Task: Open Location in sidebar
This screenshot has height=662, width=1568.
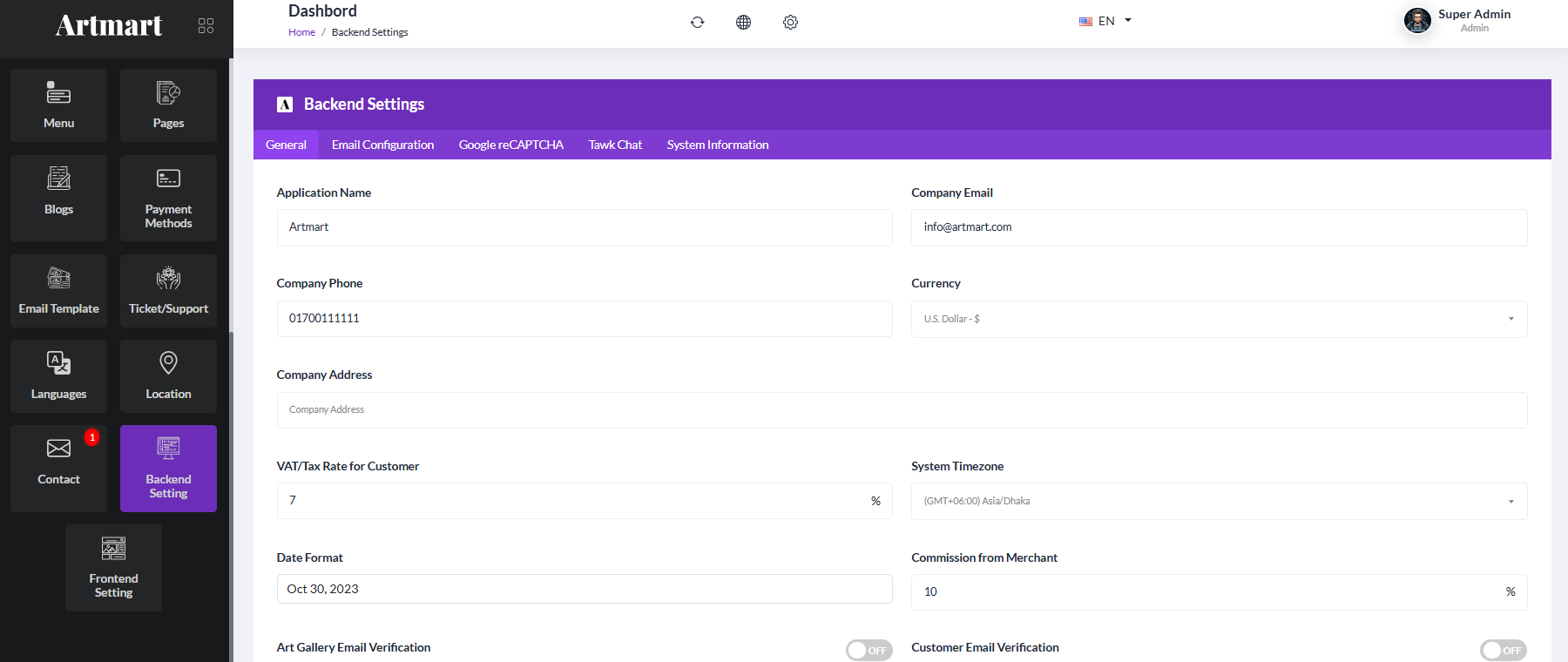Action: click(x=168, y=376)
